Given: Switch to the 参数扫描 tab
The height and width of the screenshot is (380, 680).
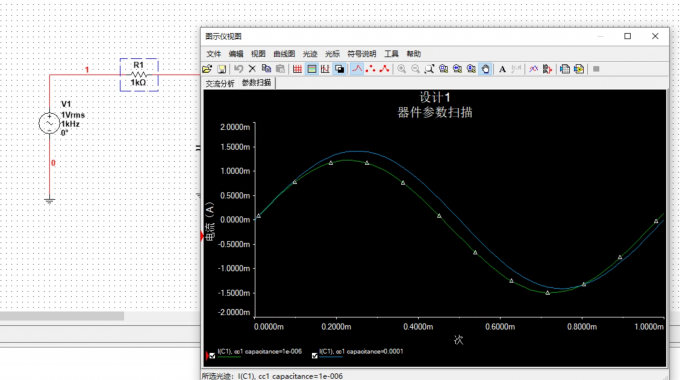Looking at the screenshot, I should [x=256, y=83].
